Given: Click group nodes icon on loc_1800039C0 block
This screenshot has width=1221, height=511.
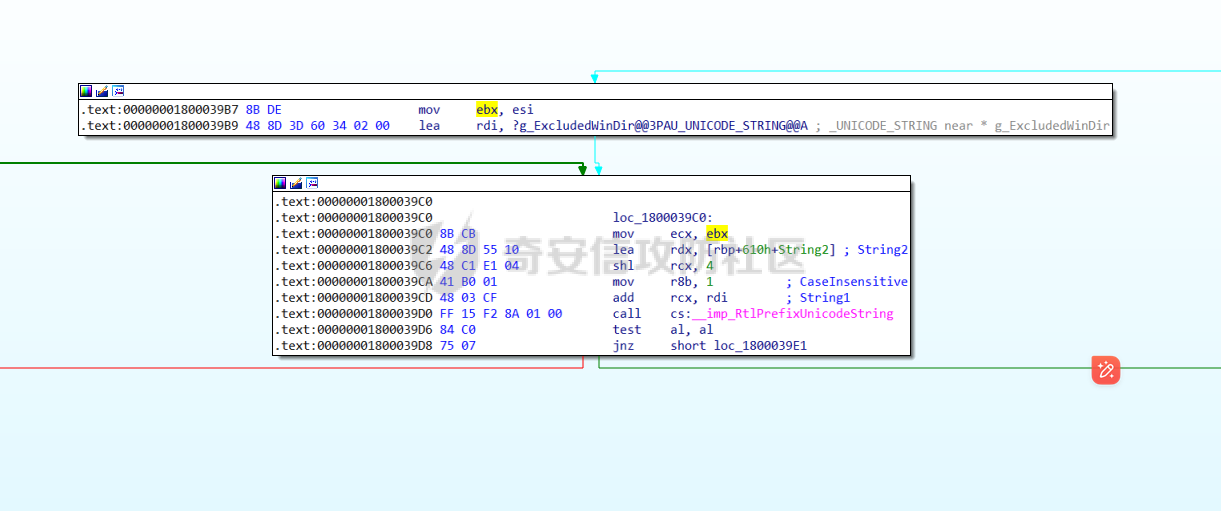Looking at the screenshot, I should coord(312,183).
